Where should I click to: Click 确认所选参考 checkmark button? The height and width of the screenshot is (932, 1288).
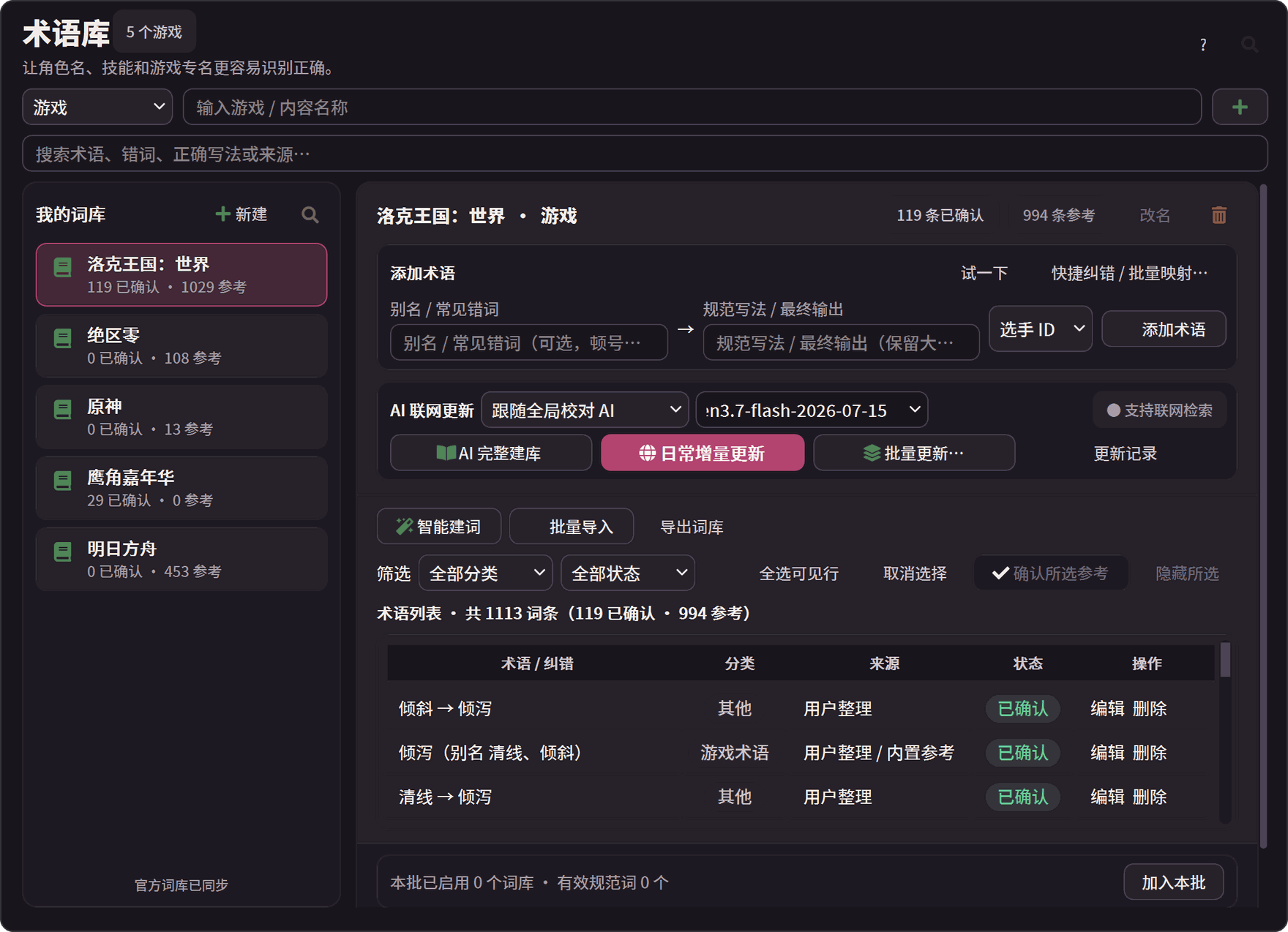click(x=1051, y=573)
